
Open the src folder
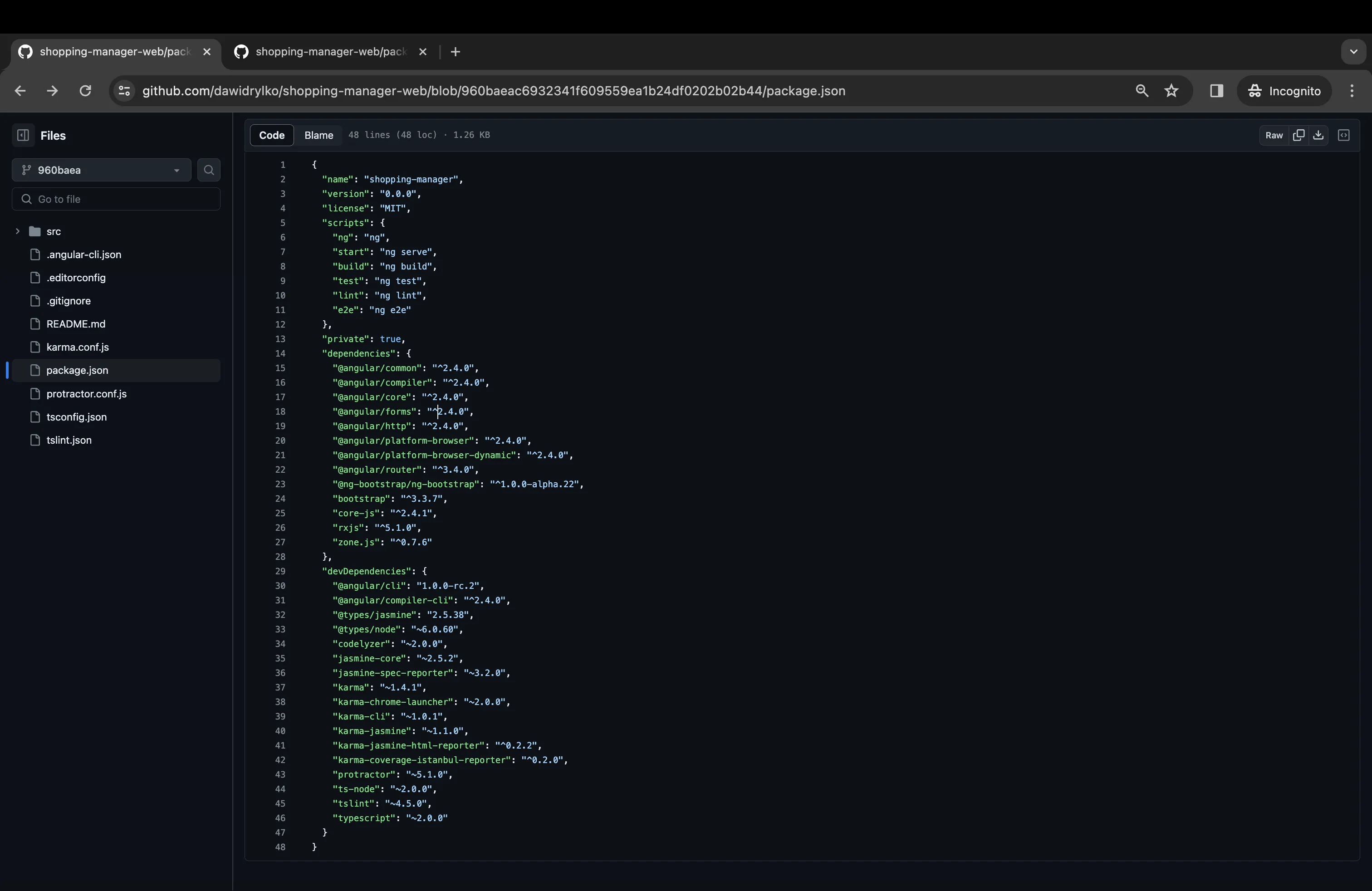click(x=54, y=231)
